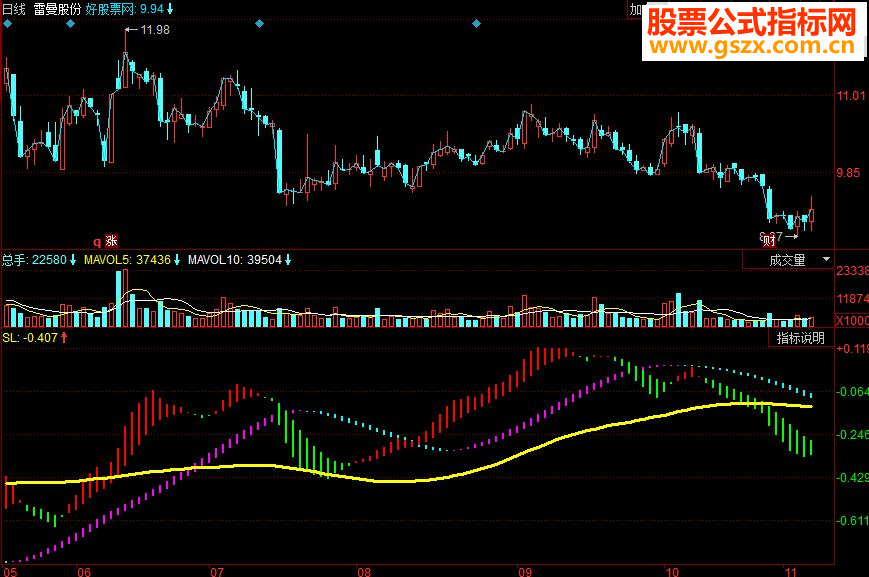Toggle the SL indicator line label

pyautogui.click(x=30, y=337)
